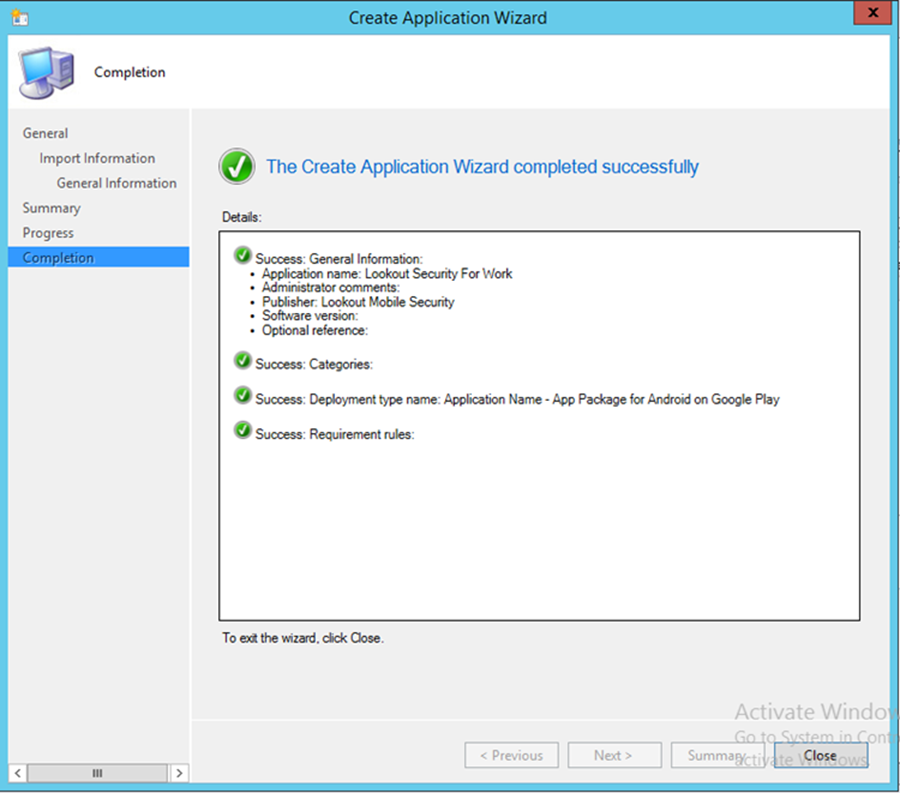
Task: Click the computer icon beside Completion header
Action: [46, 73]
